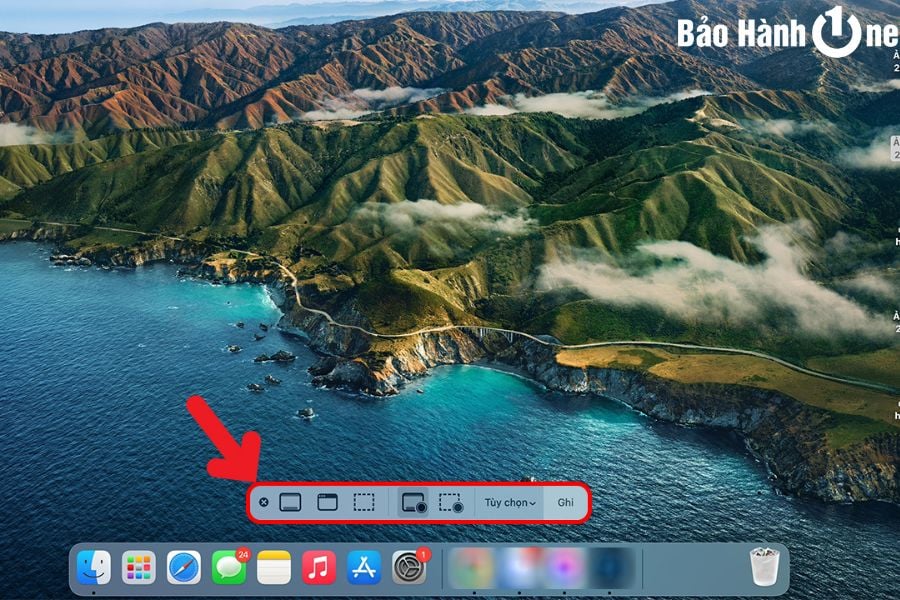Click the Bảo Hành One logo

[x=787, y=32]
